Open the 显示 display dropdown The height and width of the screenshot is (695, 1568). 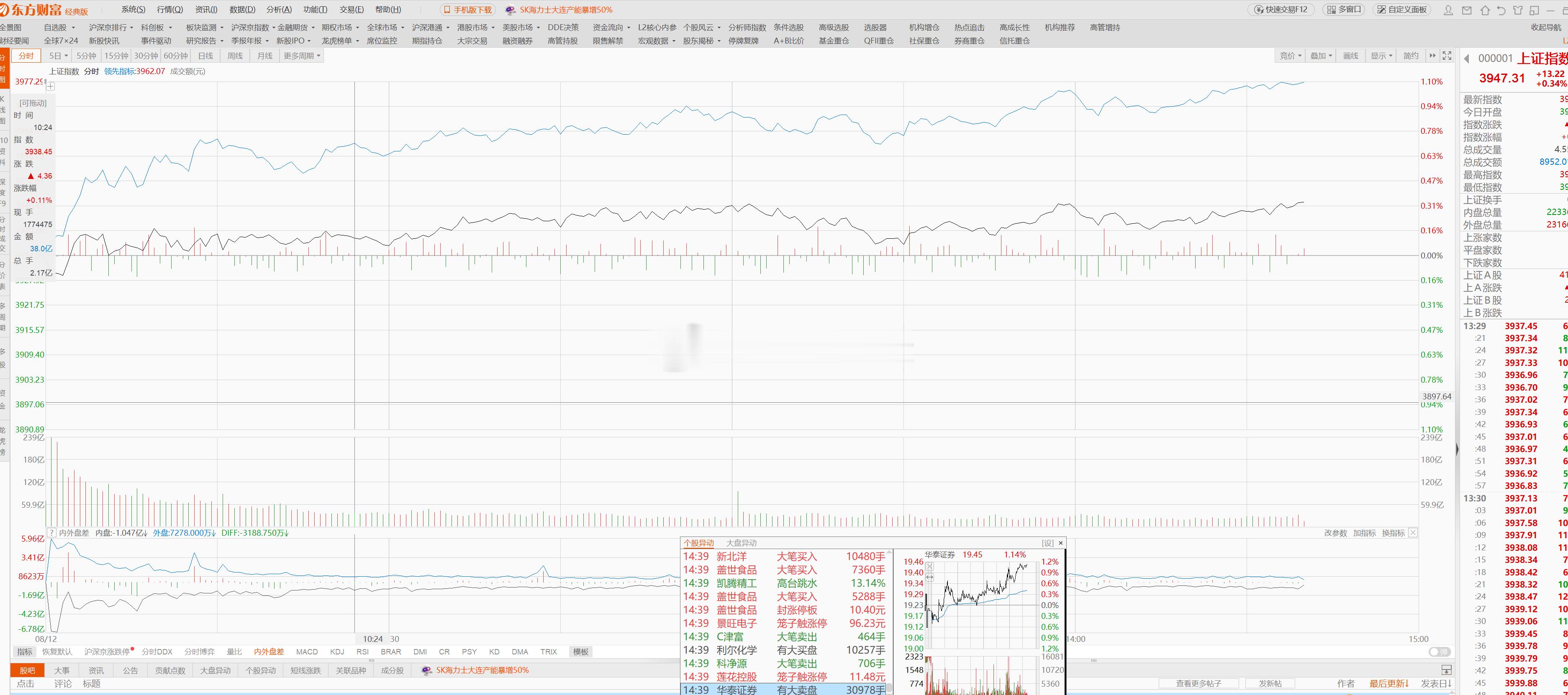tap(1381, 56)
